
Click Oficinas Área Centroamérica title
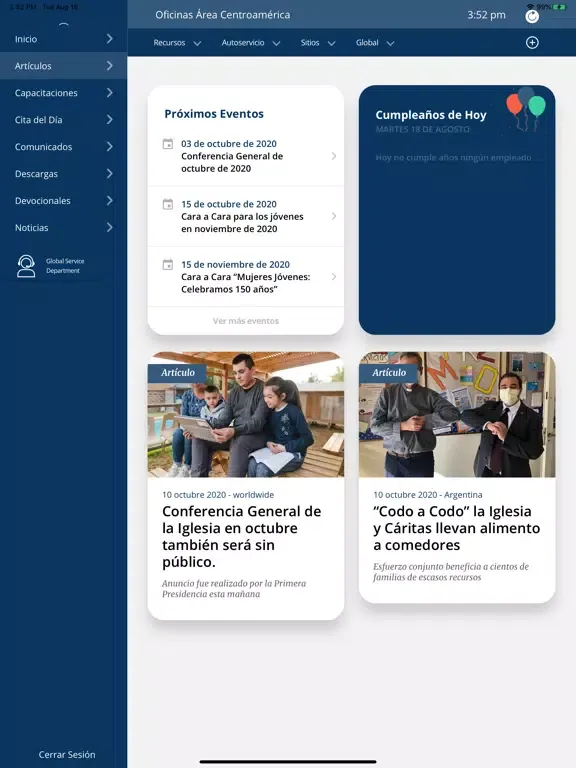(x=222, y=15)
